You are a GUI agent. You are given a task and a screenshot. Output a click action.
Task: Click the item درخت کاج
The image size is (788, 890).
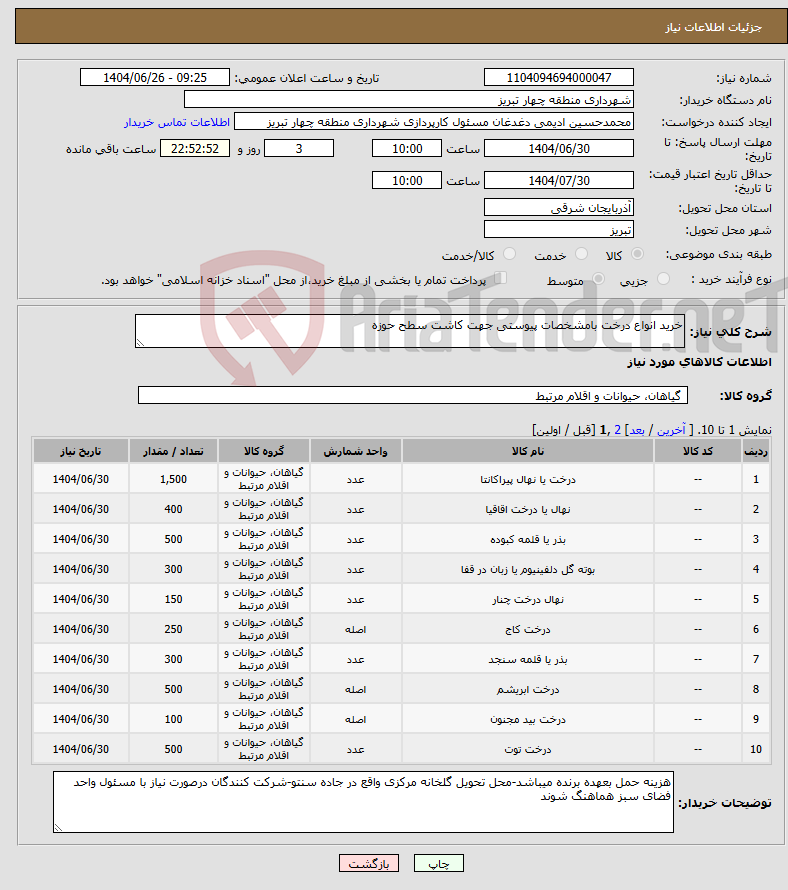528,629
